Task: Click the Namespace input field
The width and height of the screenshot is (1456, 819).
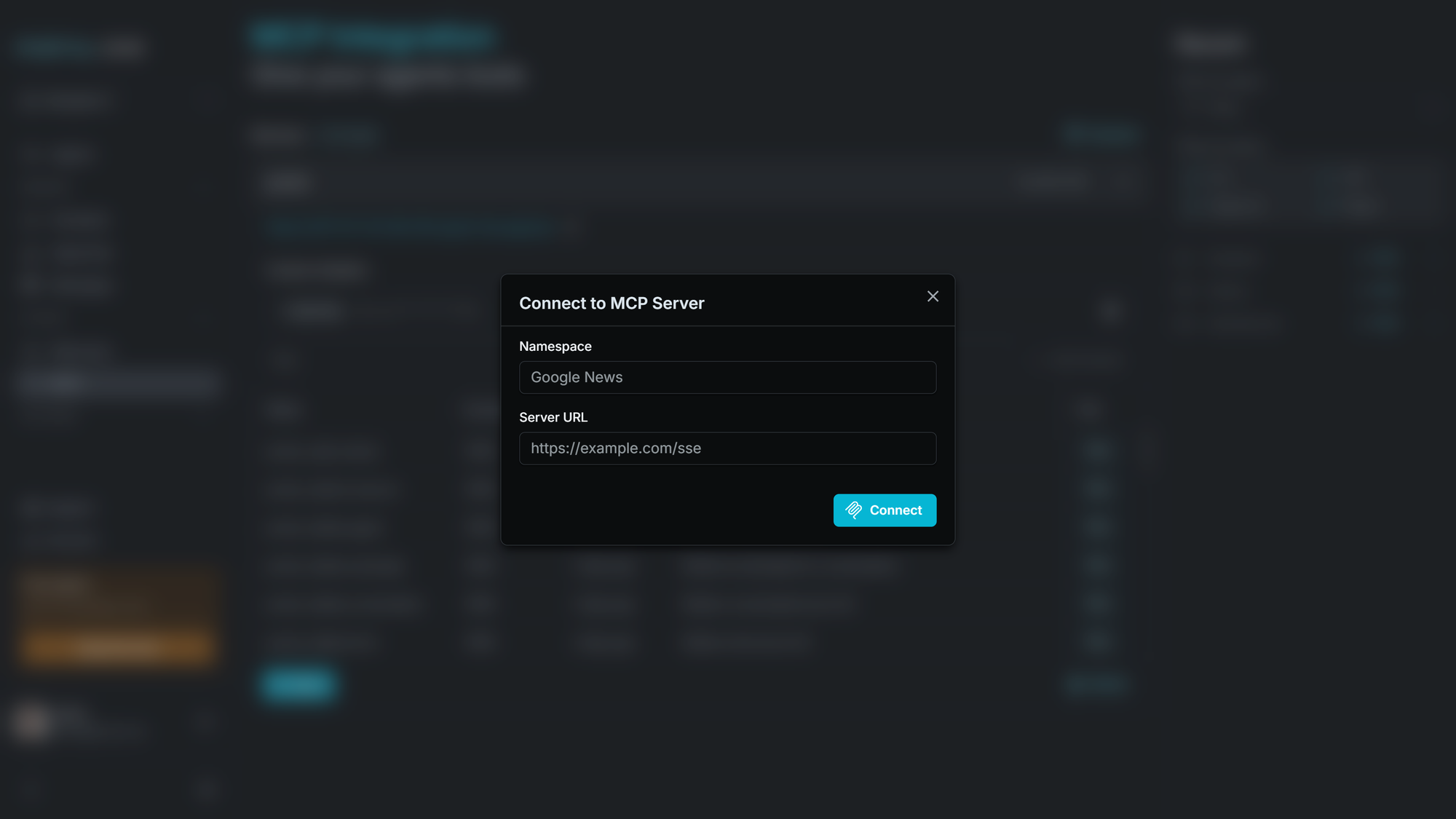Action: [x=727, y=377]
